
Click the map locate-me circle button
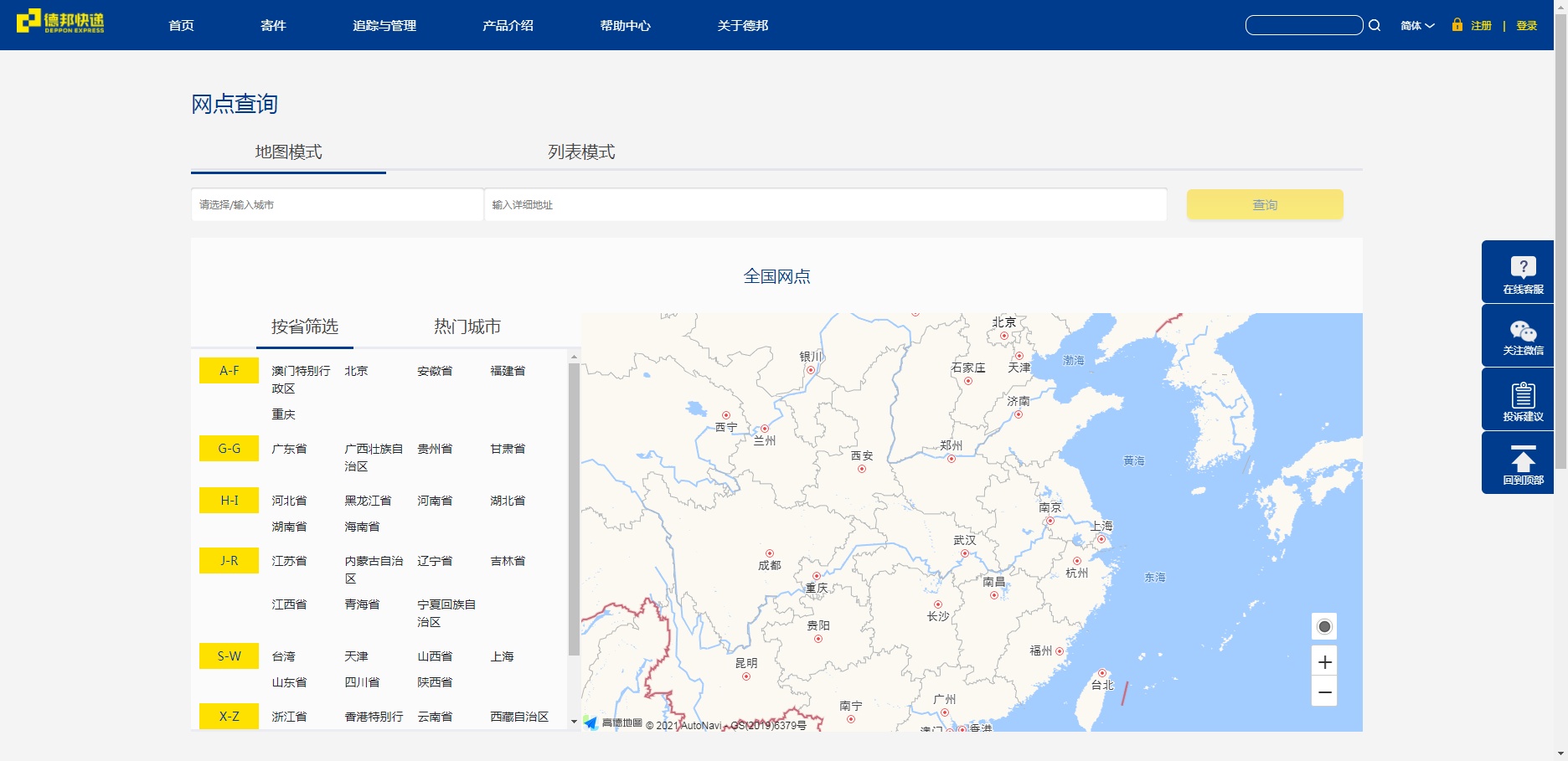(x=1324, y=626)
